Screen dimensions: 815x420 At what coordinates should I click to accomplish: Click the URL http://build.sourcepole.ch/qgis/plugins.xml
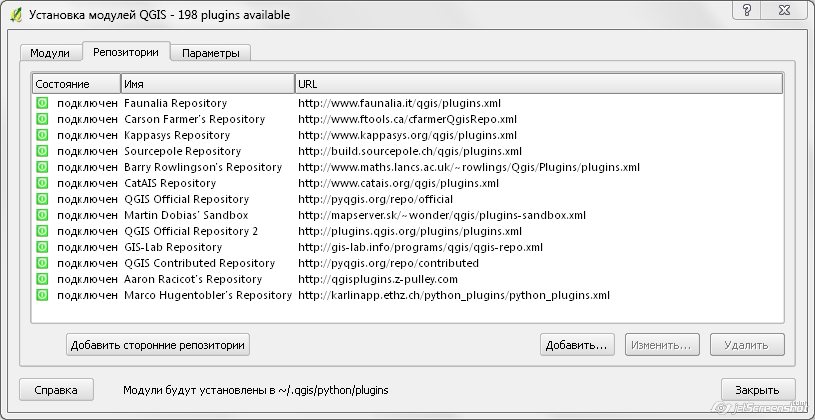[410, 151]
